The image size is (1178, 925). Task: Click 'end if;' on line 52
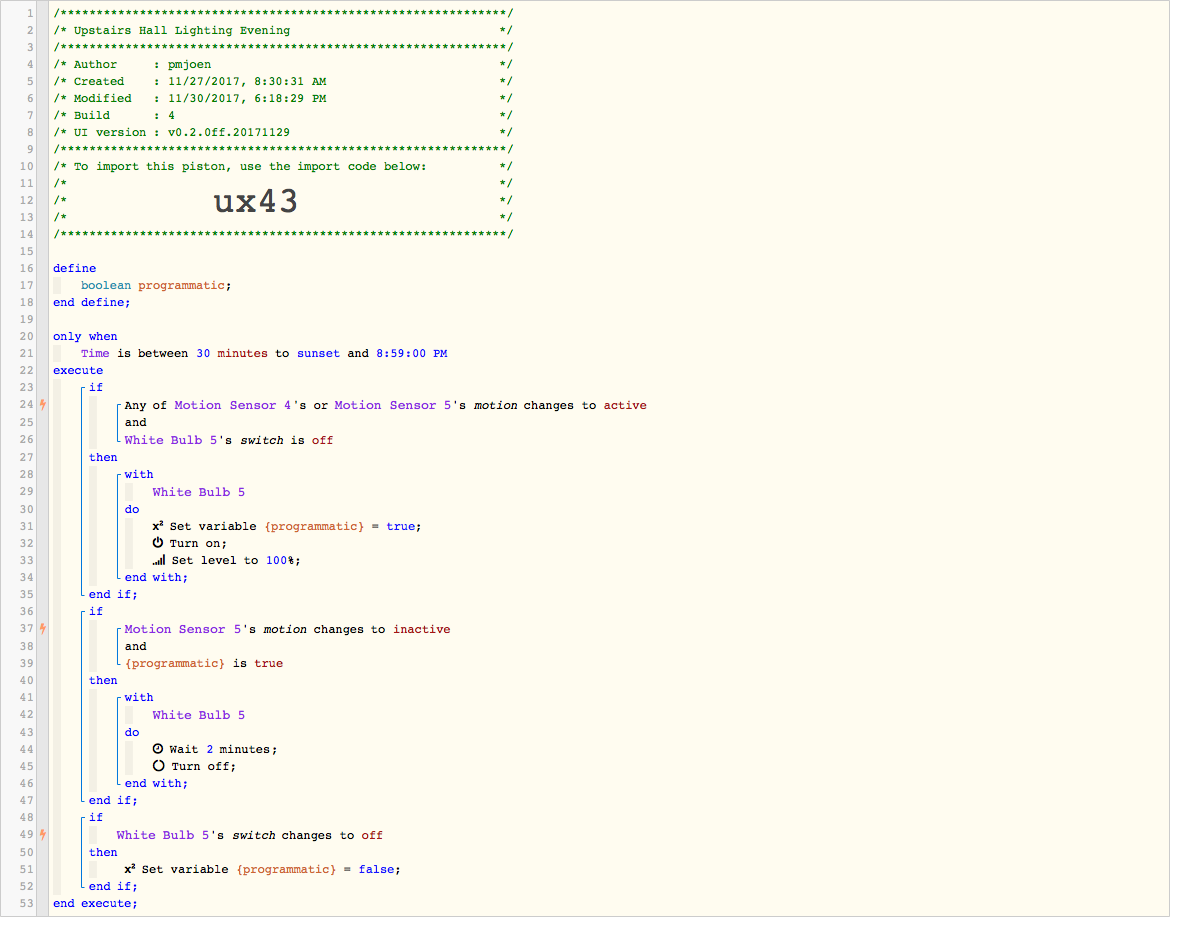click(113, 888)
